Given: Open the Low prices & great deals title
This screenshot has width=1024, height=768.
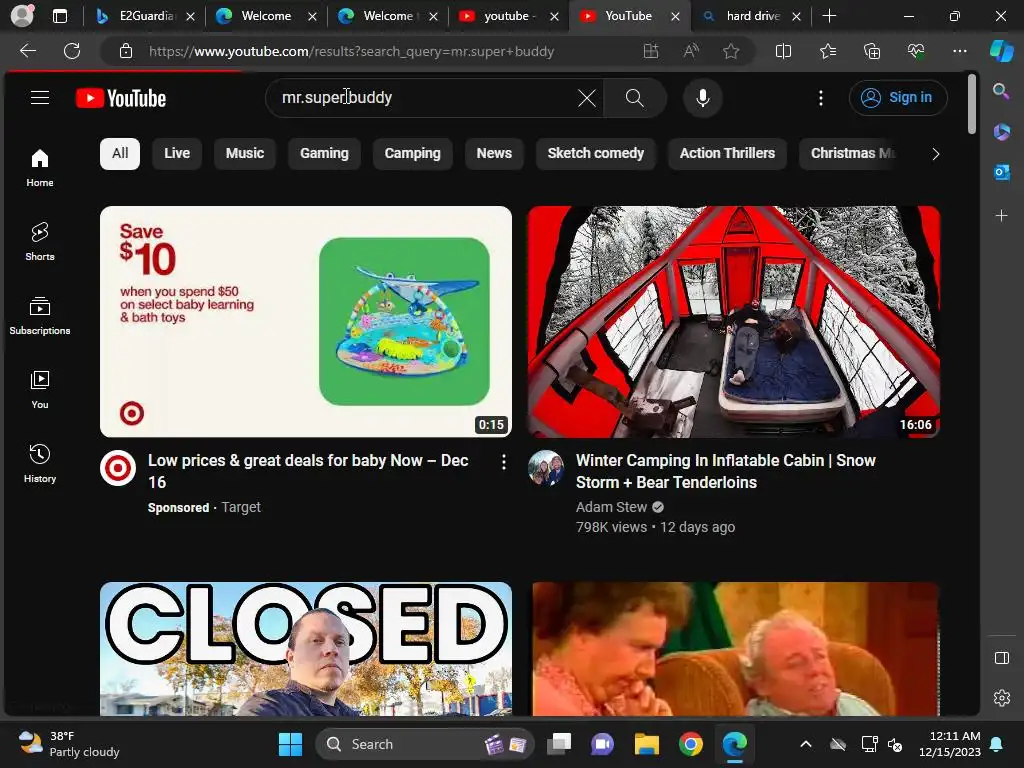Looking at the screenshot, I should [x=308, y=471].
